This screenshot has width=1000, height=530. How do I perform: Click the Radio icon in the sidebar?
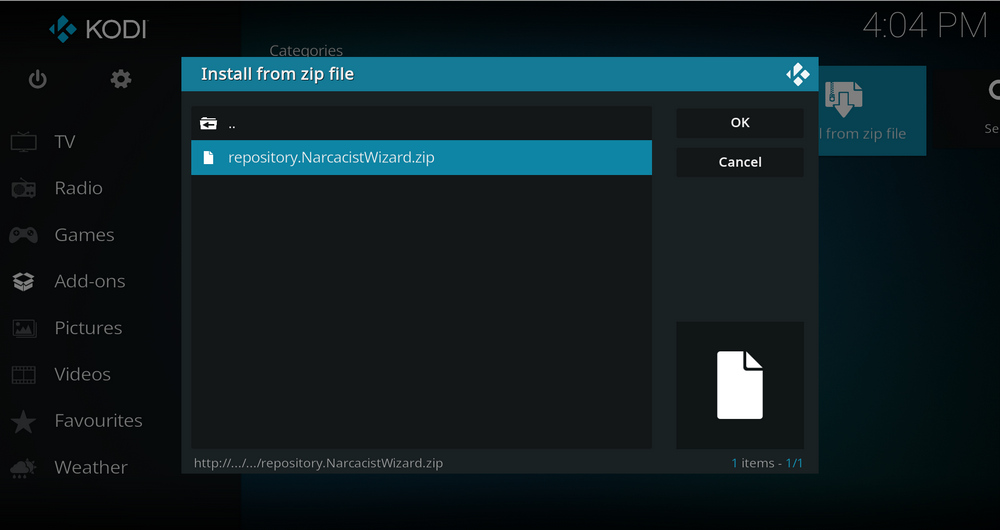[24, 188]
